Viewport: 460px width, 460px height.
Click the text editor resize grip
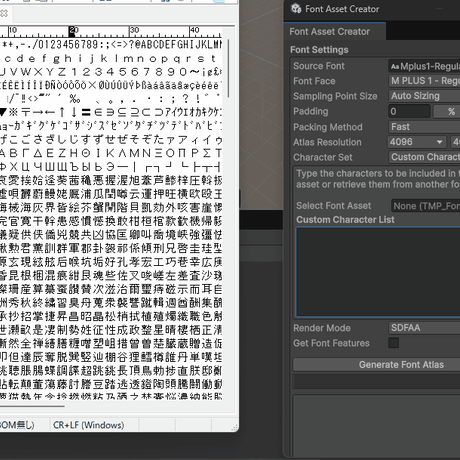(235, 428)
